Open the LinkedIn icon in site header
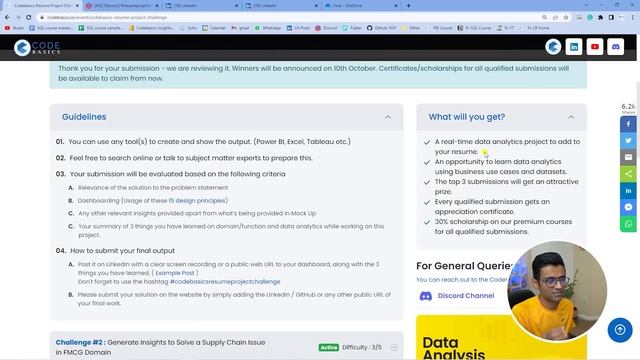The height and width of the screenshot is (360, 640). pos(574,47)
